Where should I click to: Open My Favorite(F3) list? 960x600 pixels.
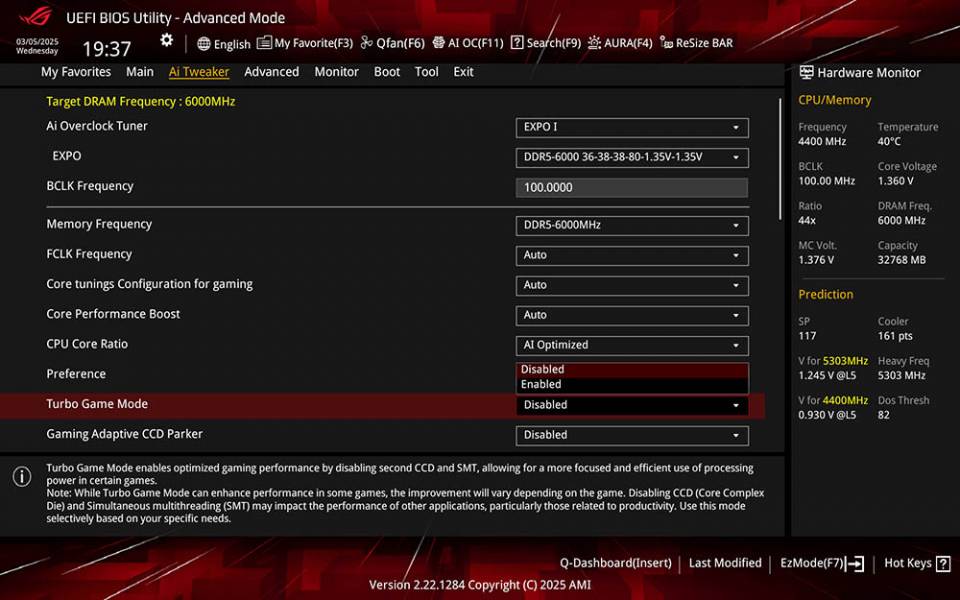[x=305, y=43]
